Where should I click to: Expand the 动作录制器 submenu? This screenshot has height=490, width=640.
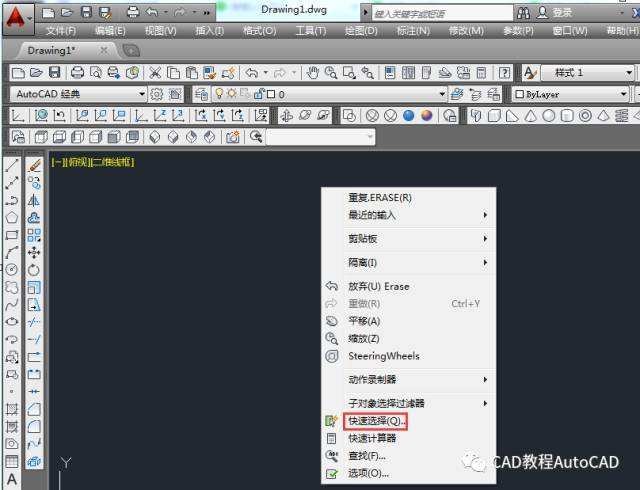[409, 380]
